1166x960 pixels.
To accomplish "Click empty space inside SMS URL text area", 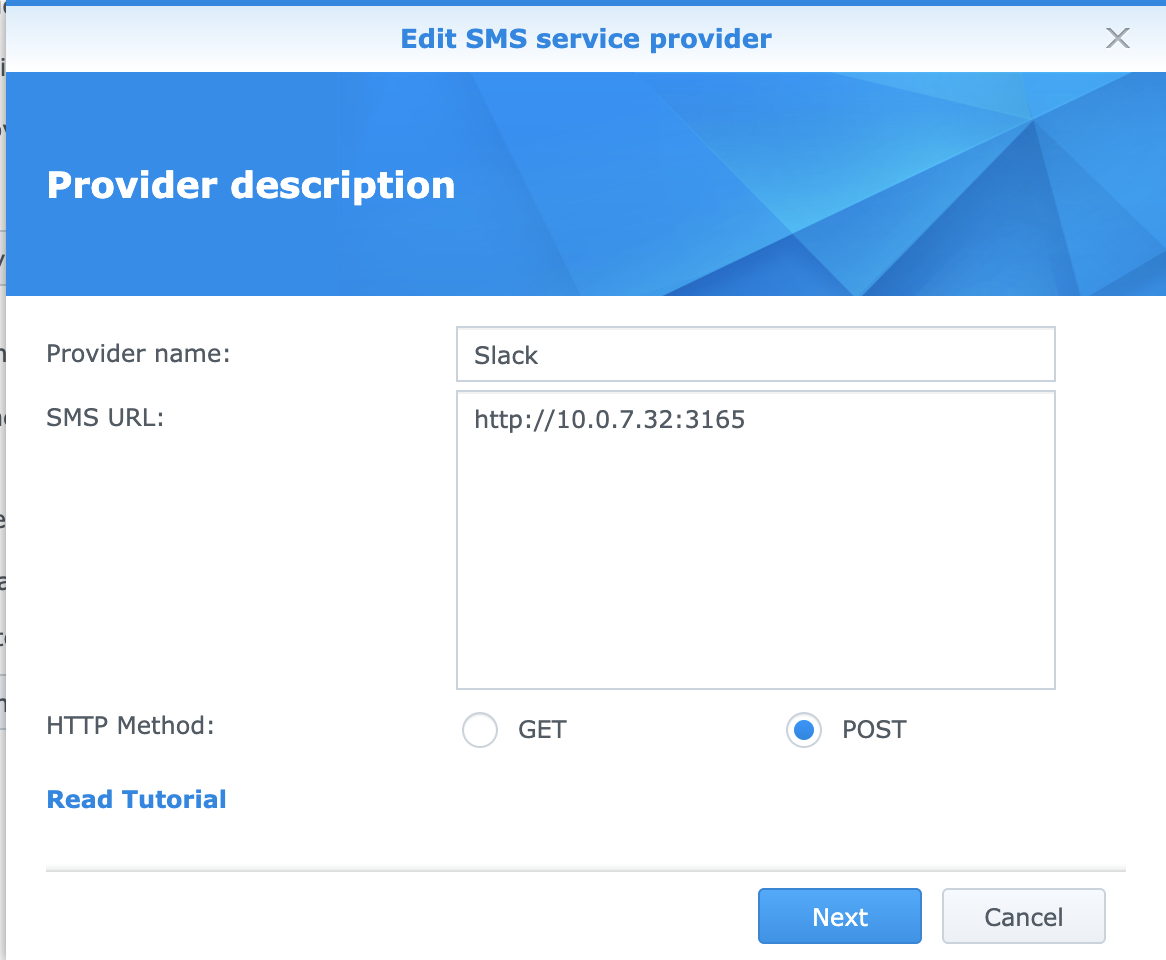I will tap(755, 580).
